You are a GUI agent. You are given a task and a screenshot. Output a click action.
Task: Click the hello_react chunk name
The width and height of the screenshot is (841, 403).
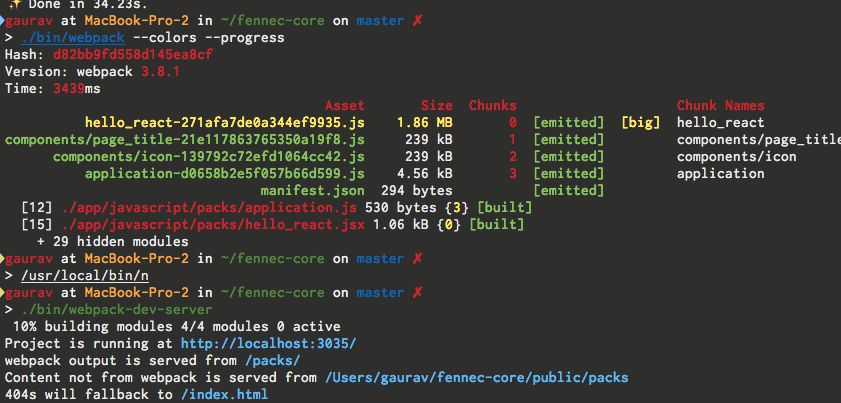[720, 123]
